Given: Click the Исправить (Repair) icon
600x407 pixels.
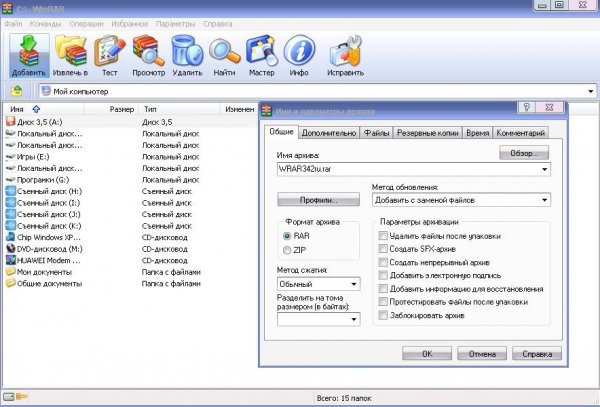Looking at the screenshot, I should 345,55.
